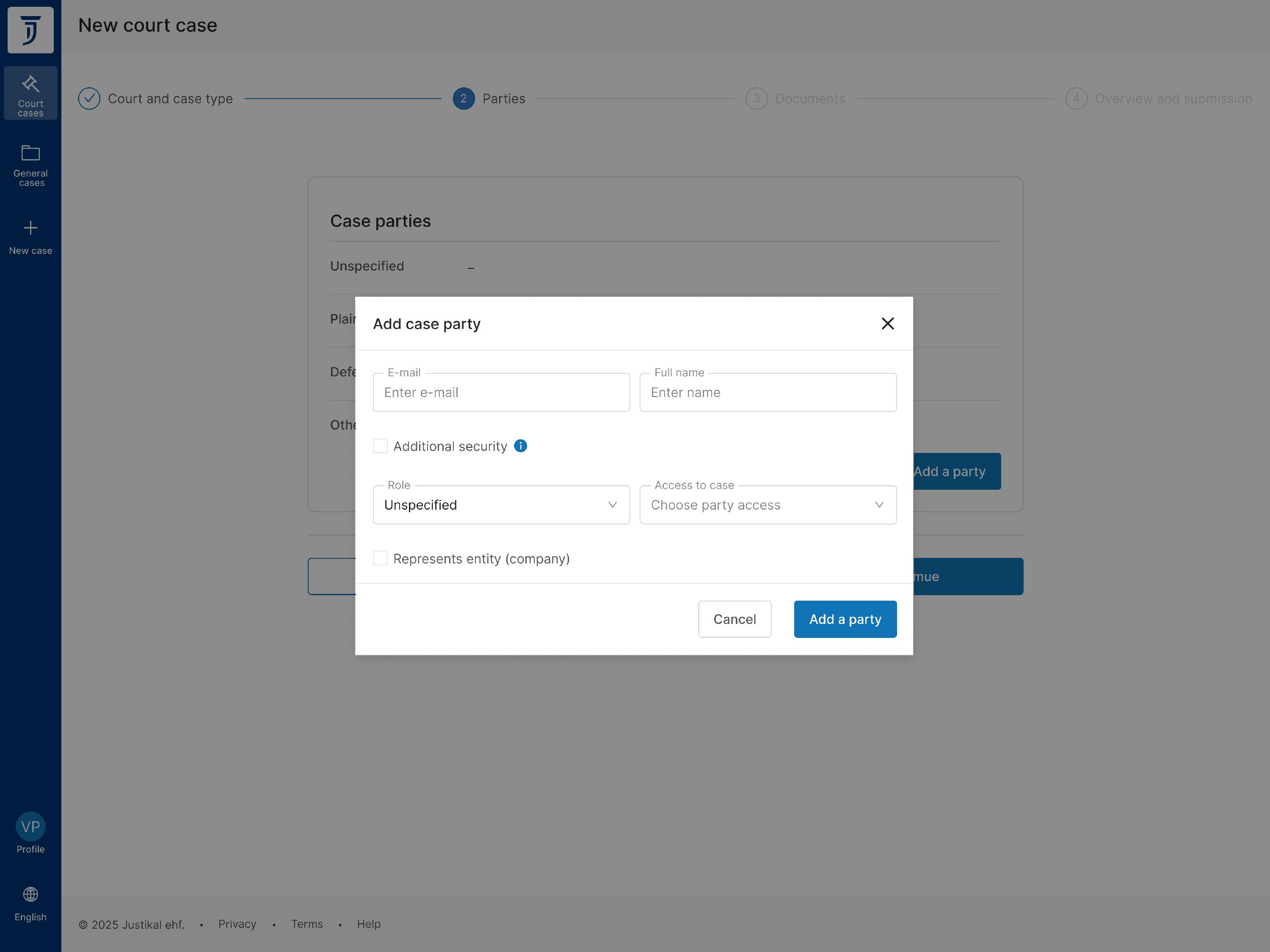Check Represents entity (company) box
The width and height of the screenshot is (1270, 952).
[380, 559]
